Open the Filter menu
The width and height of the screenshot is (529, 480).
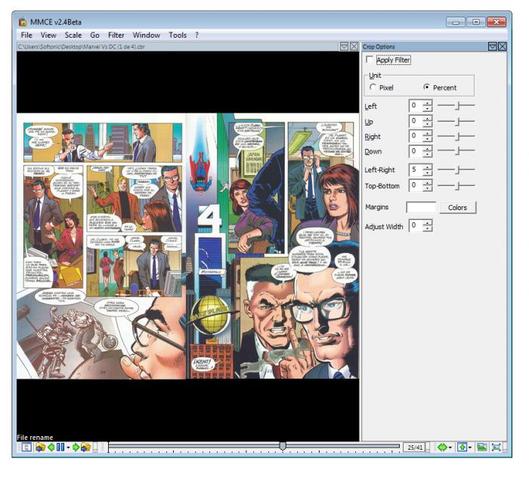tap(116, 35)
